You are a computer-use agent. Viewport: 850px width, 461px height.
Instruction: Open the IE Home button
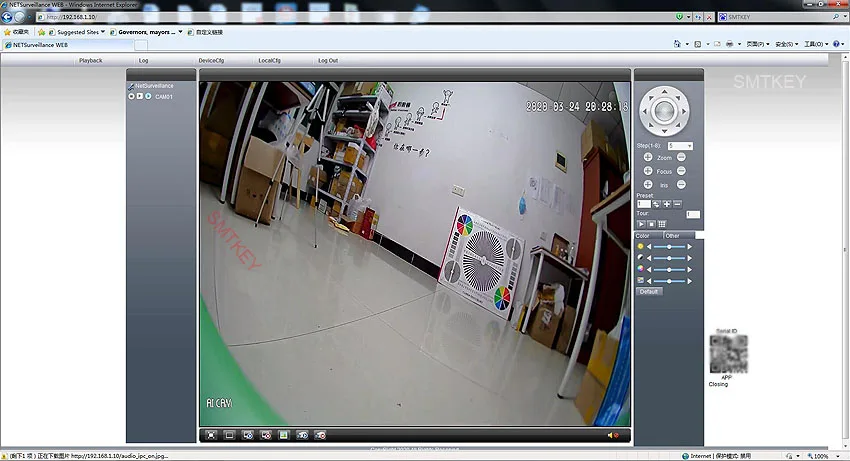tap(677, 44)
